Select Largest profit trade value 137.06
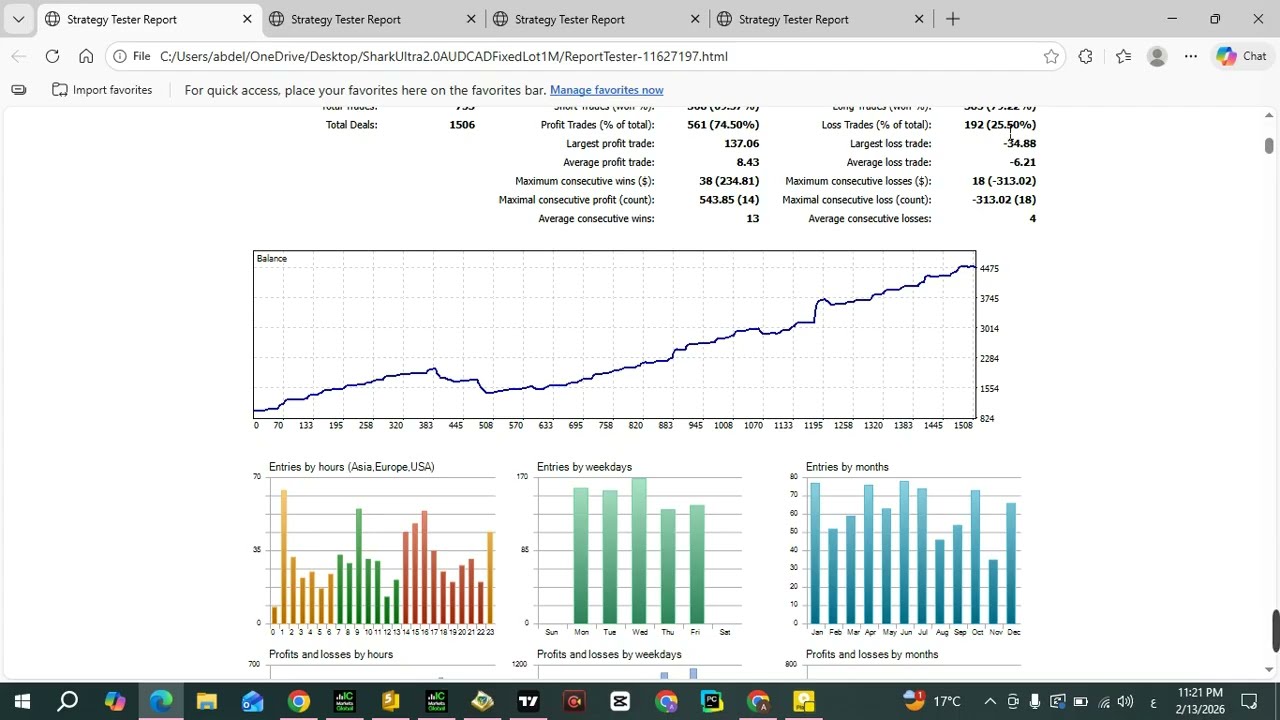The image size is (1280, 720). point(741,144)
